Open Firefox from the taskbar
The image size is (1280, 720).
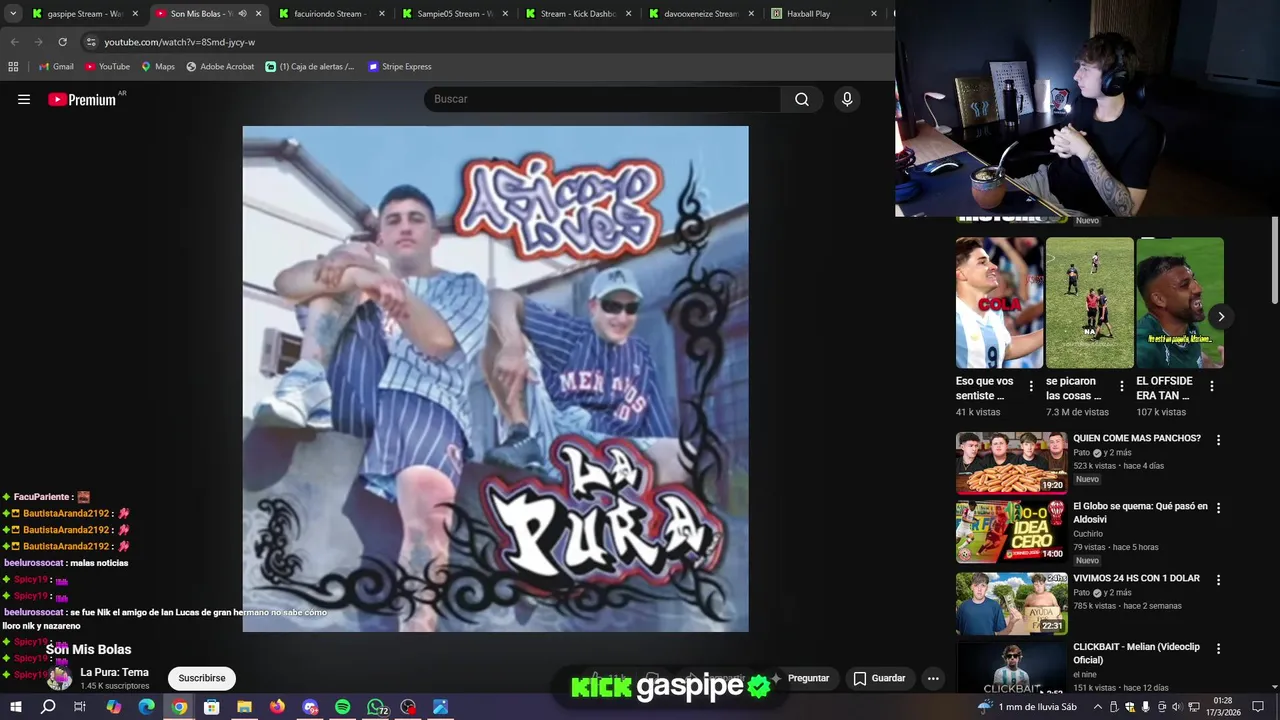pyautogui.click(x=277, y=707)
